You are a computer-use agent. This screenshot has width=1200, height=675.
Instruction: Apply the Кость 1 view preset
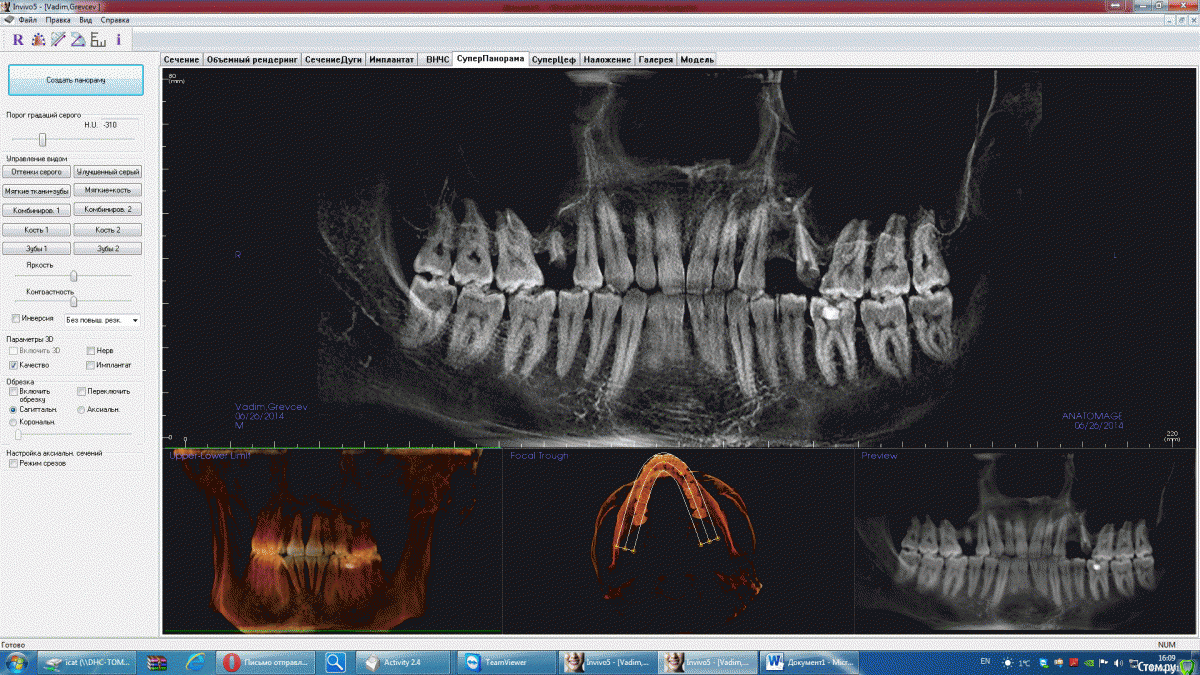click(37, 230)
